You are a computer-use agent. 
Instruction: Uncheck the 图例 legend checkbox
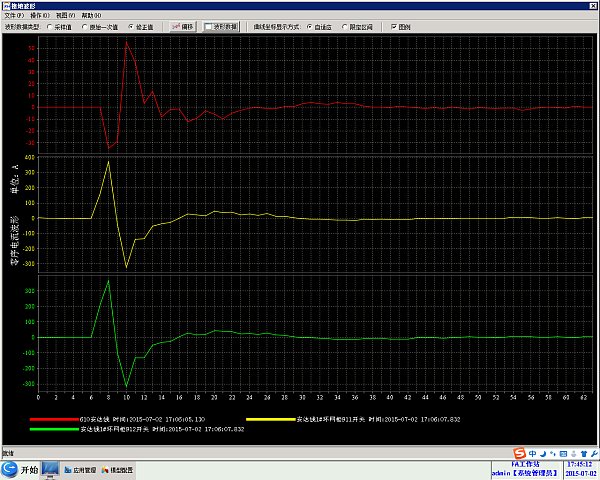394,27
